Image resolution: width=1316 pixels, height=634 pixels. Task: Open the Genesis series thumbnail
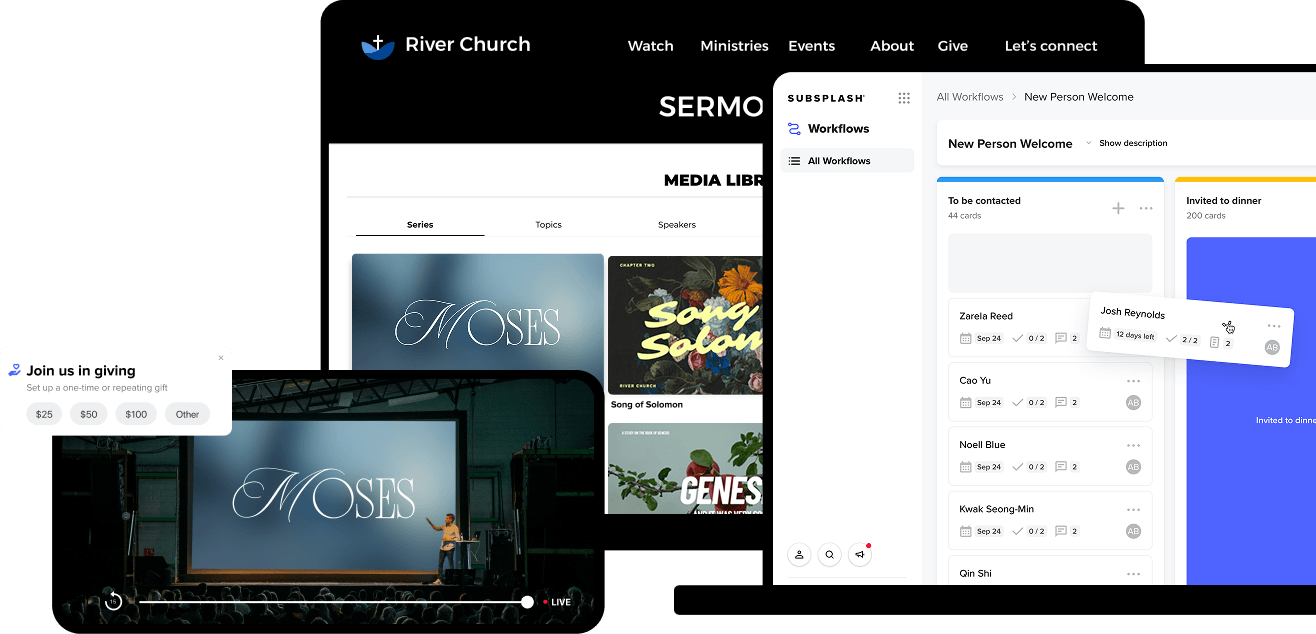pos(685,468)
